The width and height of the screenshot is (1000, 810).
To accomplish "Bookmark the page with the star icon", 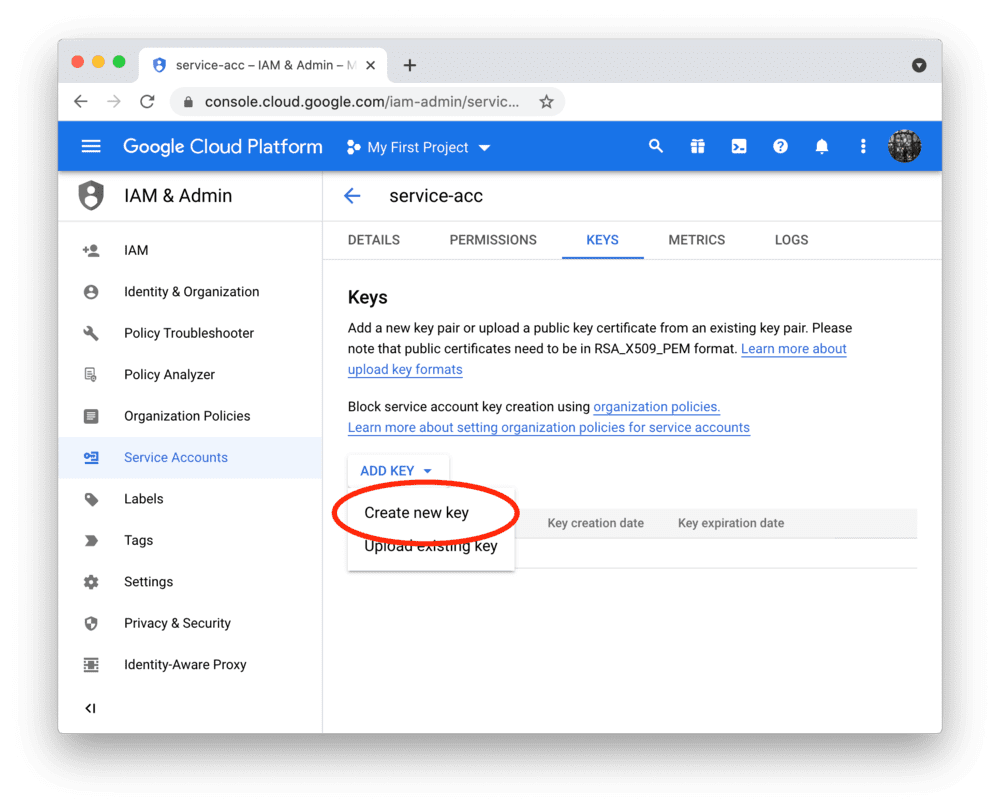I will point(546,101).
